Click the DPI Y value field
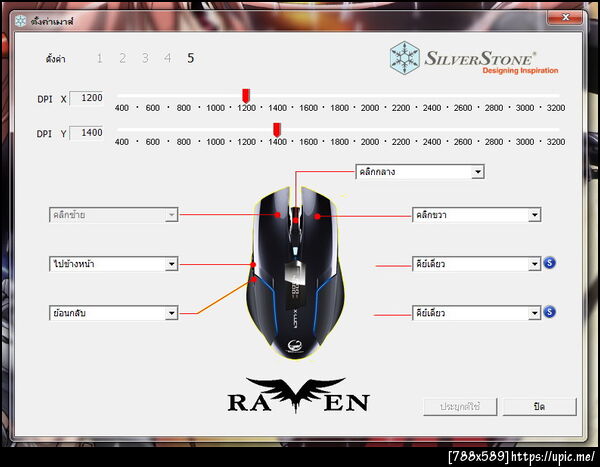Screen dimensions: 600x467 coord(86,133)
